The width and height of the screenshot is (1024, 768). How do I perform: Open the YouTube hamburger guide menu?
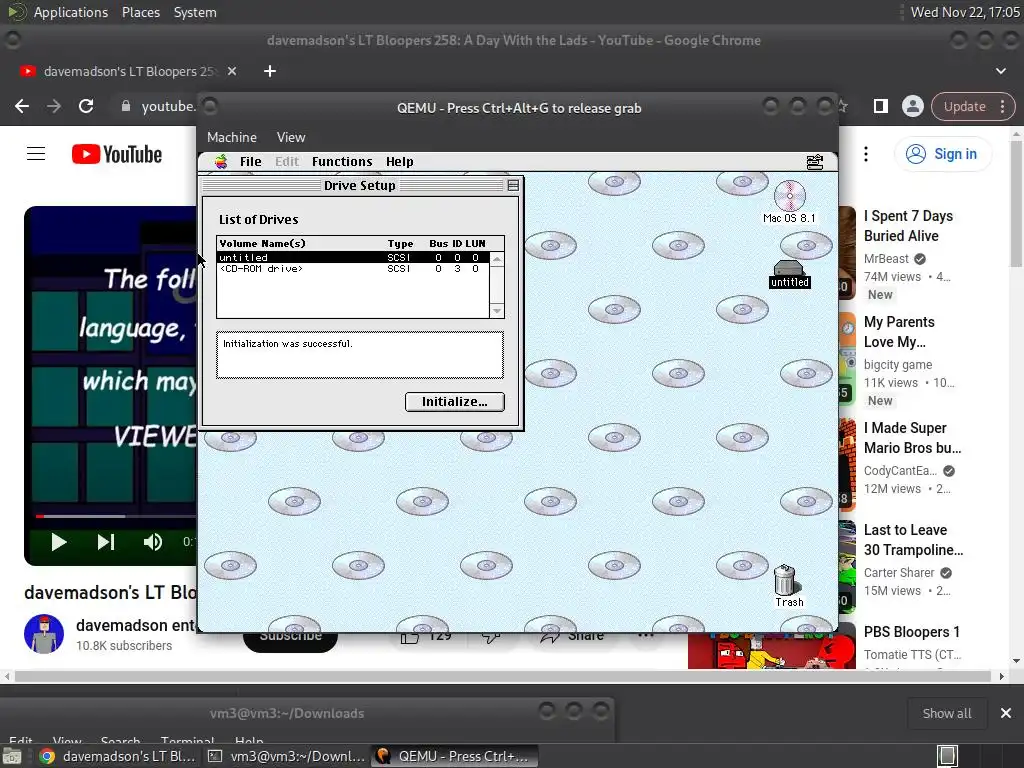click(x=36, y=154)
